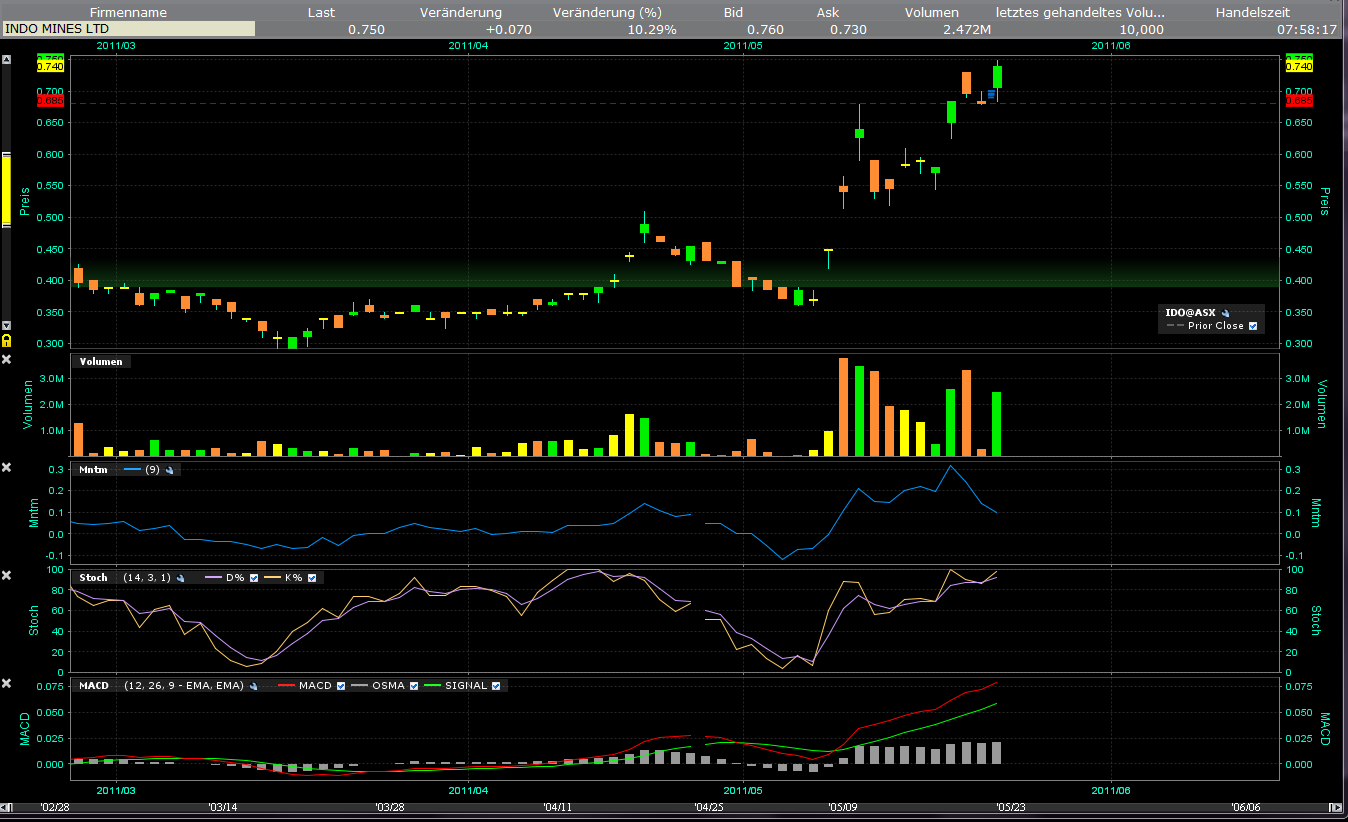
Task: Uncheck the SIGNAL line checkbox
Action: pyautogui.click(x=495, y=686)
